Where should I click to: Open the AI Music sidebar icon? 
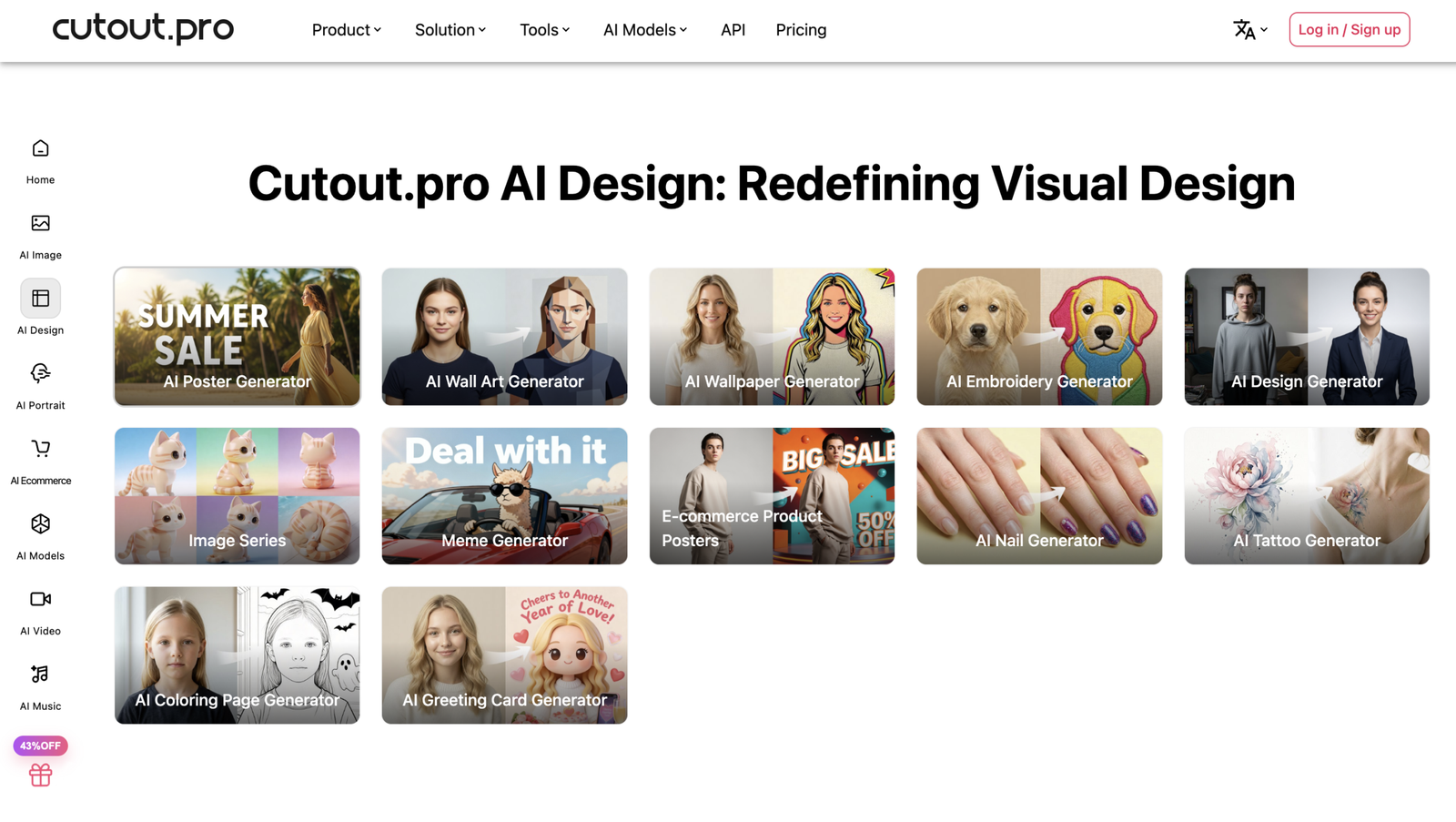coord(40,675)
